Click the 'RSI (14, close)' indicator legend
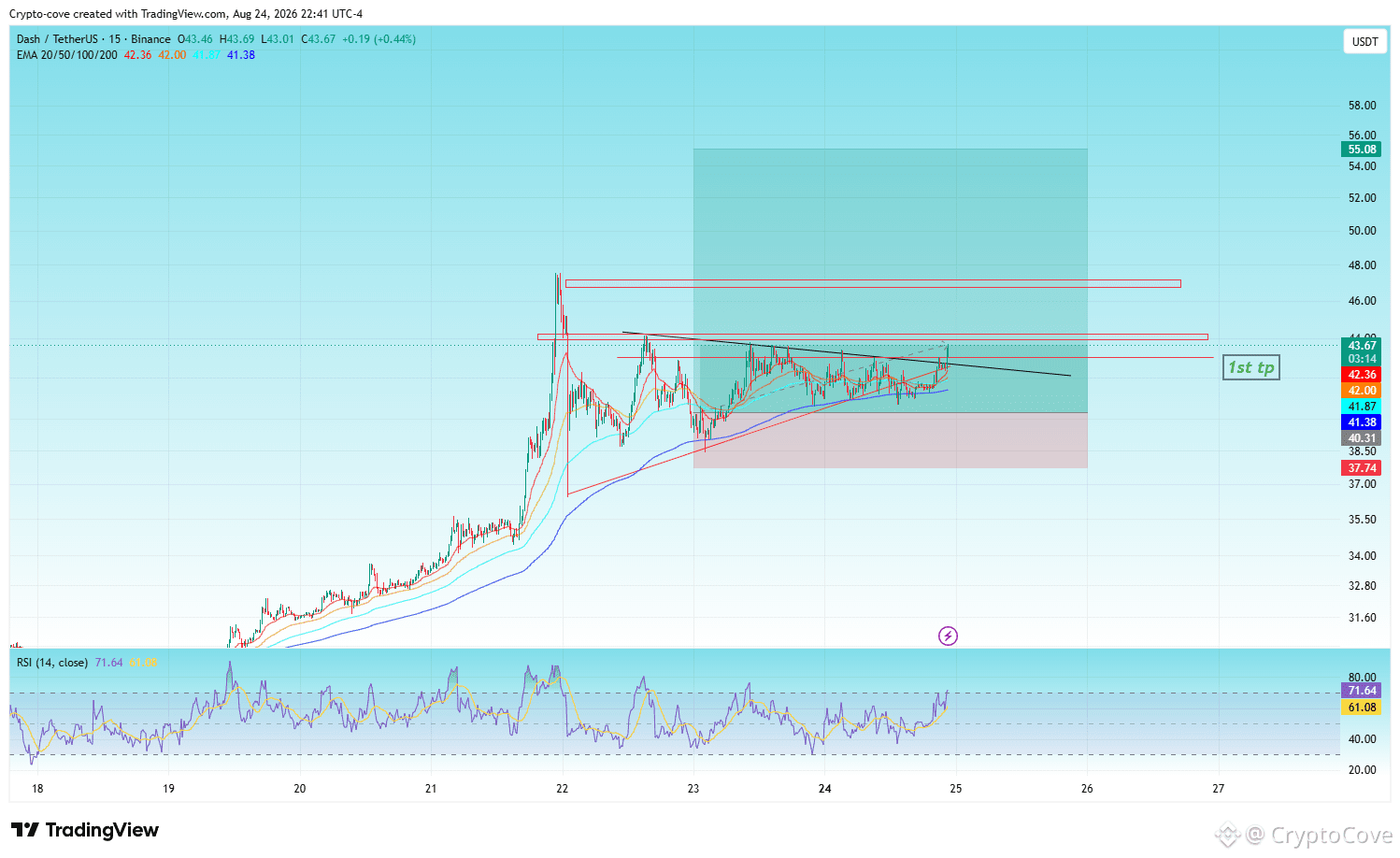 52,663
